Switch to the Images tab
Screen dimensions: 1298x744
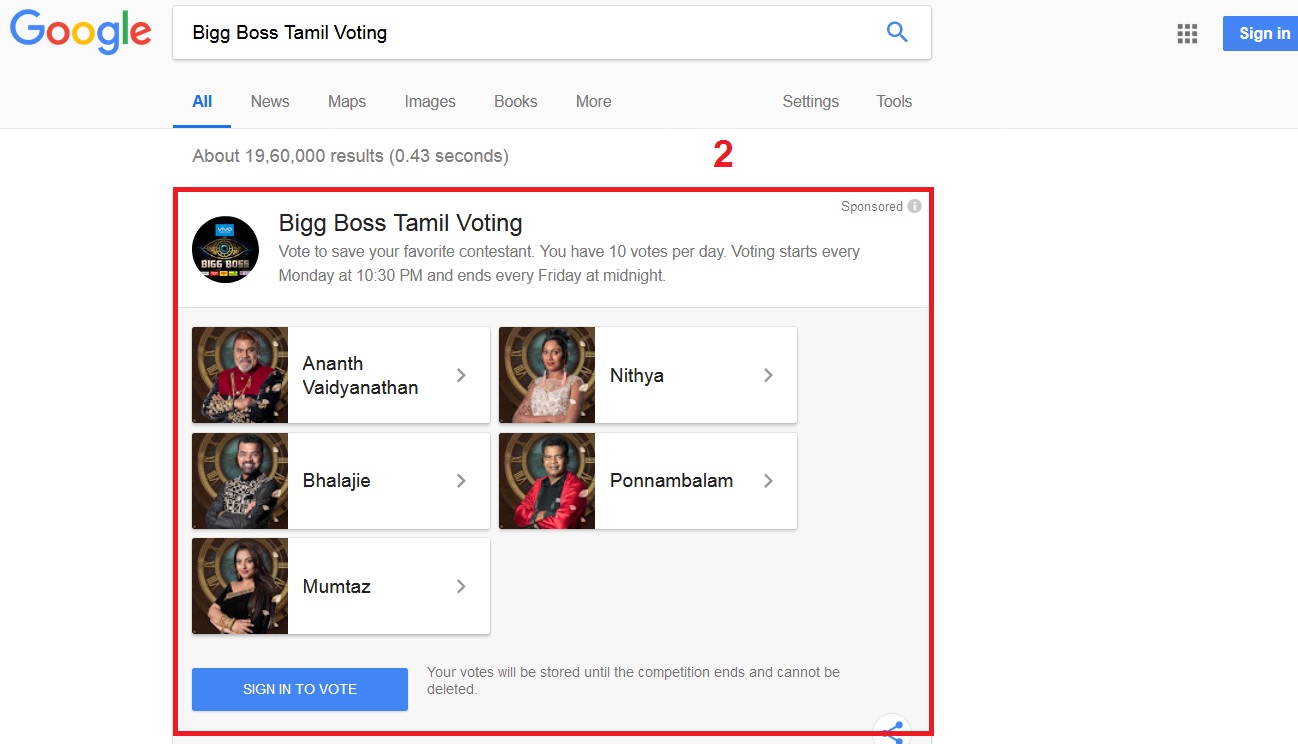coord(430,101)
